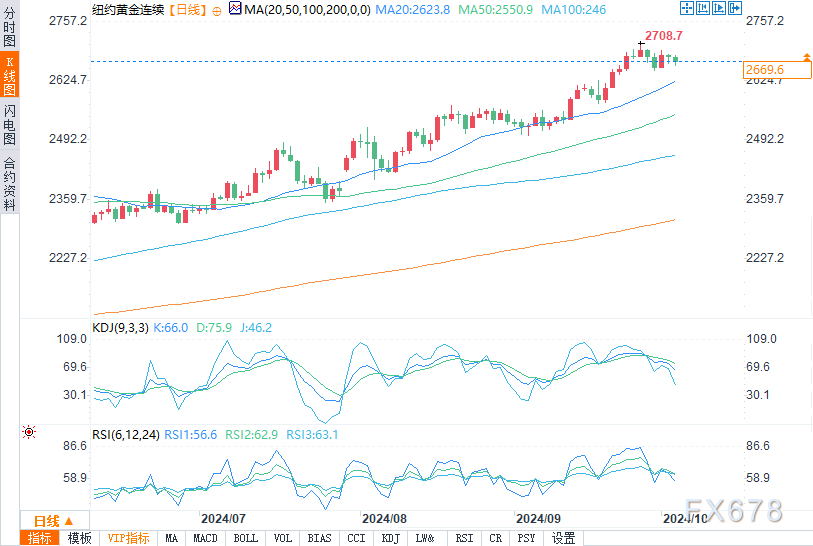Enable the MACD indicator
The width and height of the screenshot is (813, 546).
pyautogui.click(x=205, y=538)
